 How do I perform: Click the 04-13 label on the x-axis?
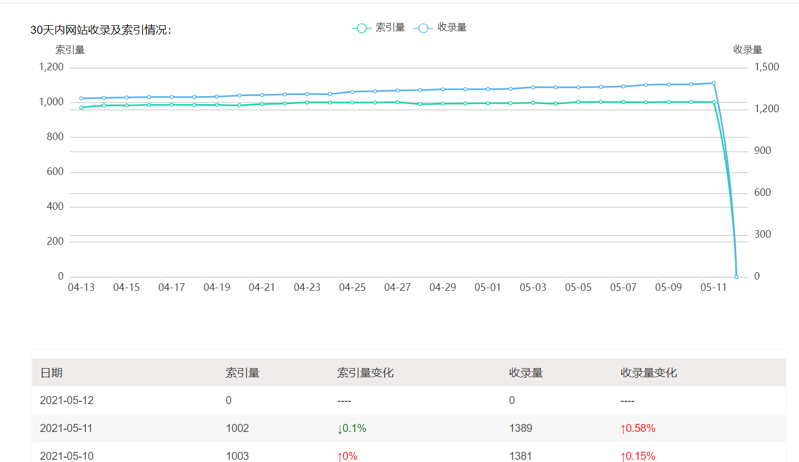pyautogui.click(x=81, y=288)
